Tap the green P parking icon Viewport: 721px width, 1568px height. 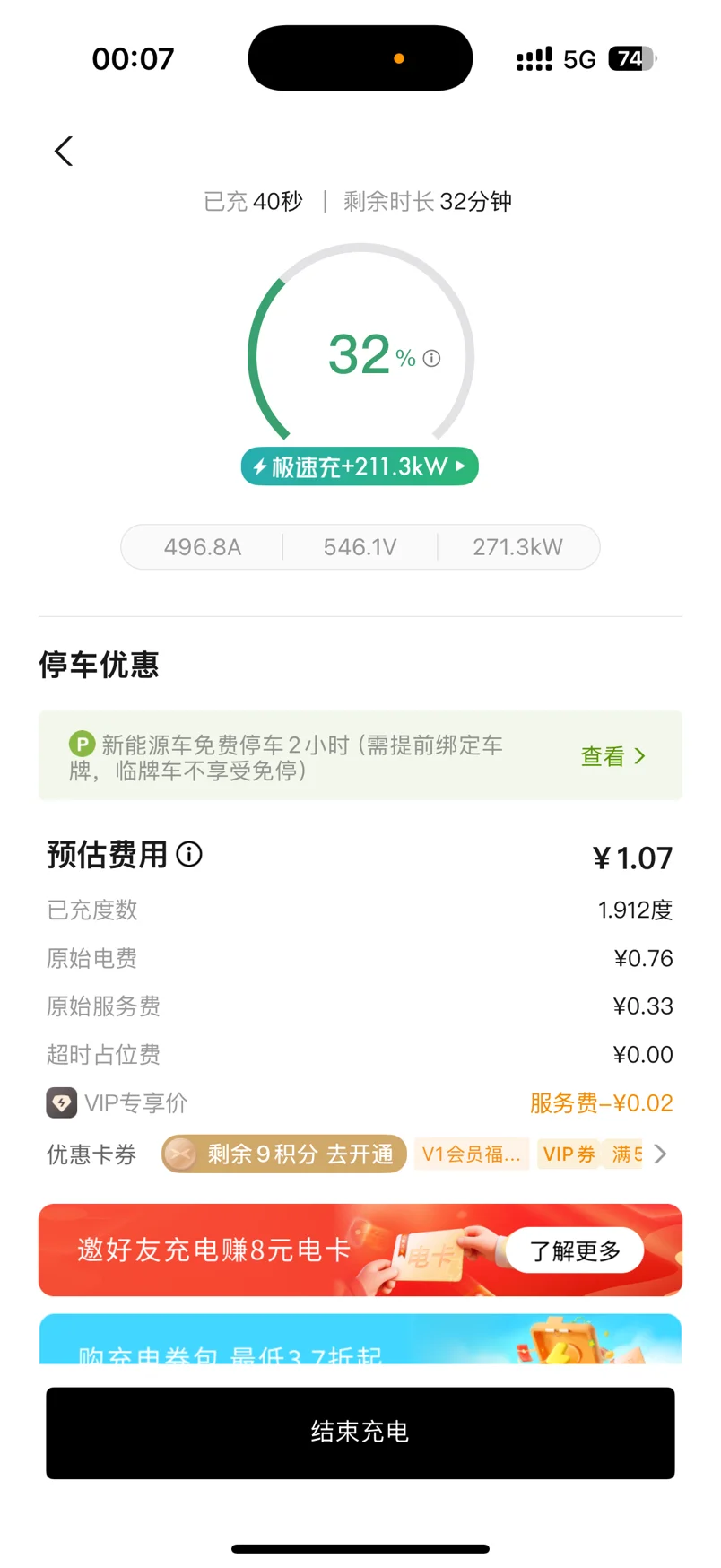coord(82,744)
